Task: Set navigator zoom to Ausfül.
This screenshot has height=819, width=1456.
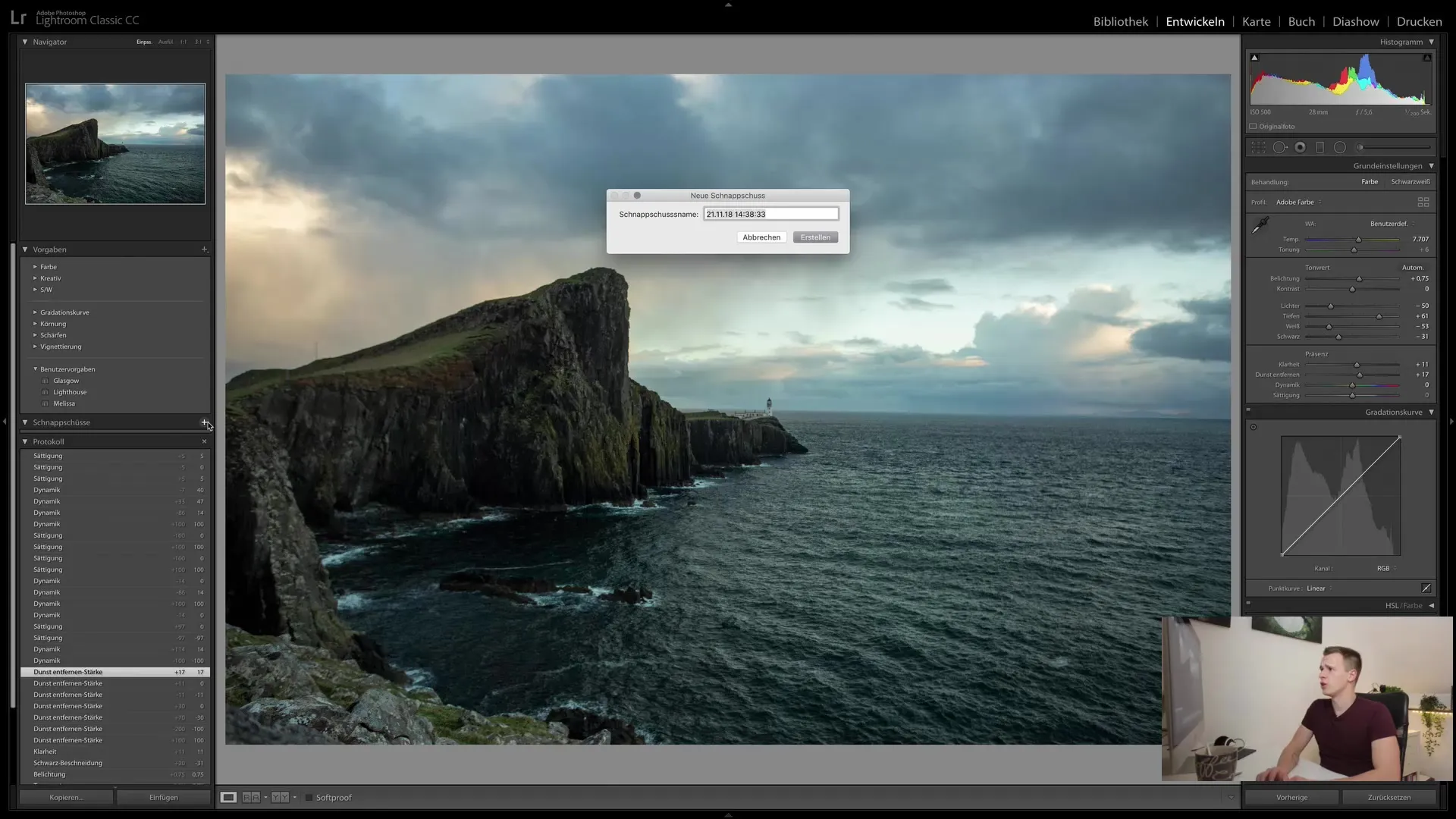Action: pyautogui.click(x=165, y=42)
